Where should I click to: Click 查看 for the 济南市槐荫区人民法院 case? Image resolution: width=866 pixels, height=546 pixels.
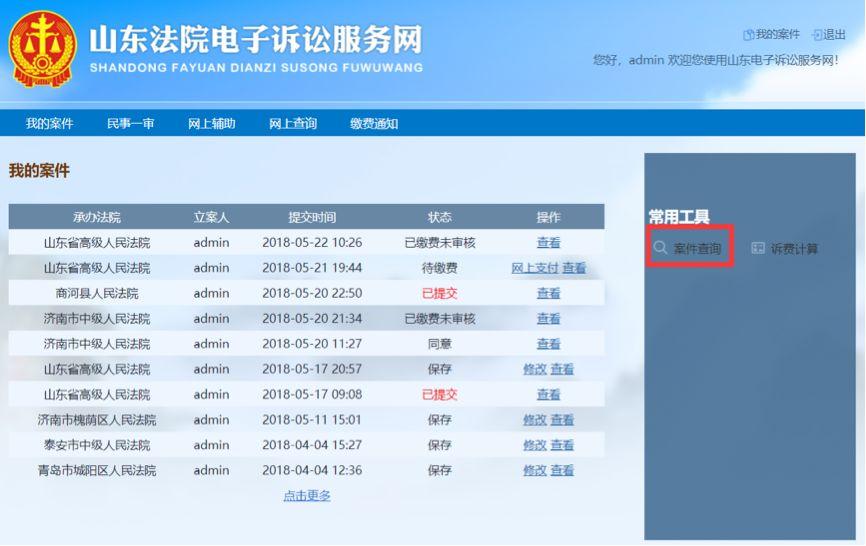[562, 420]
